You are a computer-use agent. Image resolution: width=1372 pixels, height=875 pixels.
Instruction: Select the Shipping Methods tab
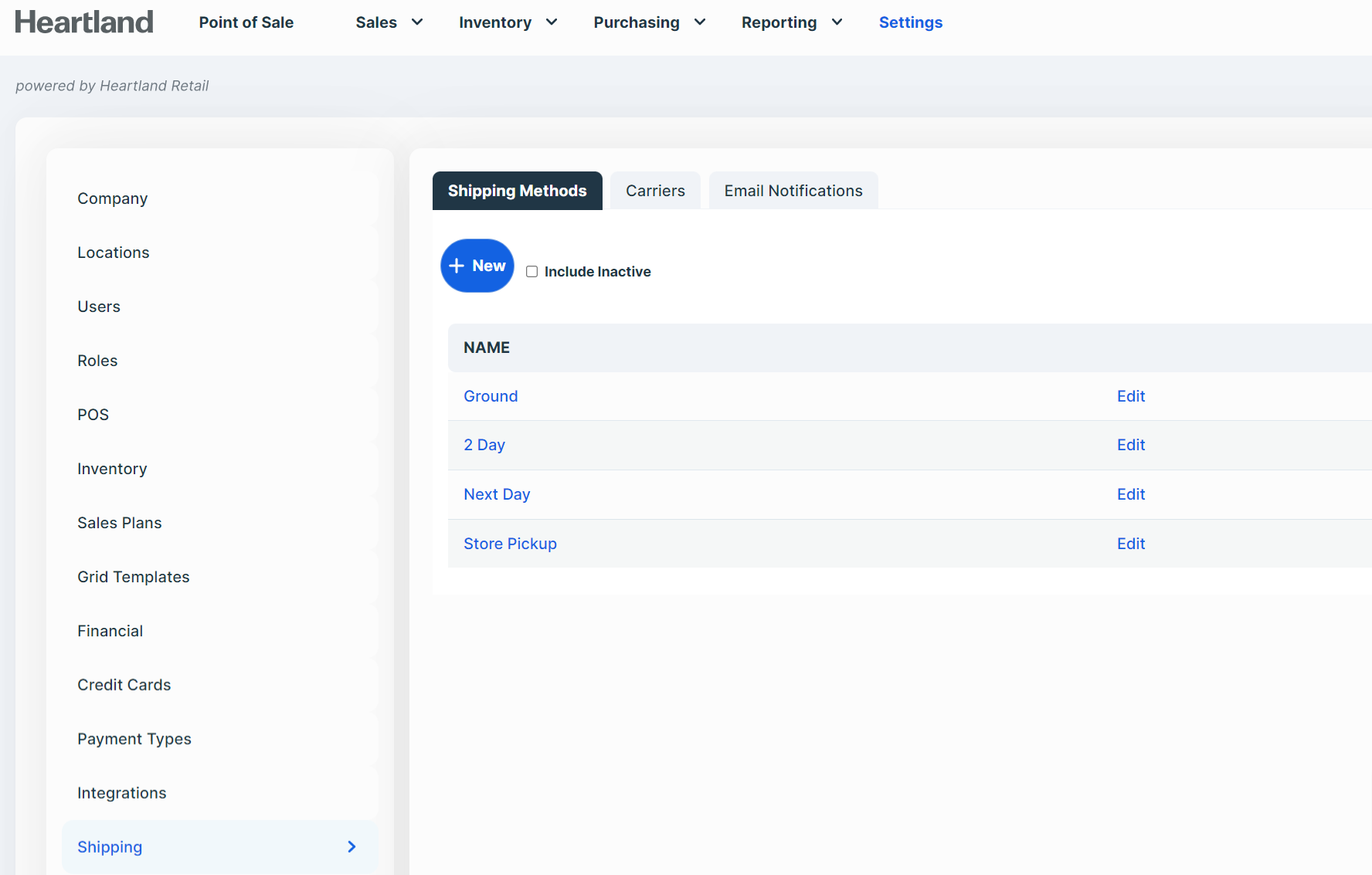click(x=518, y=191)
